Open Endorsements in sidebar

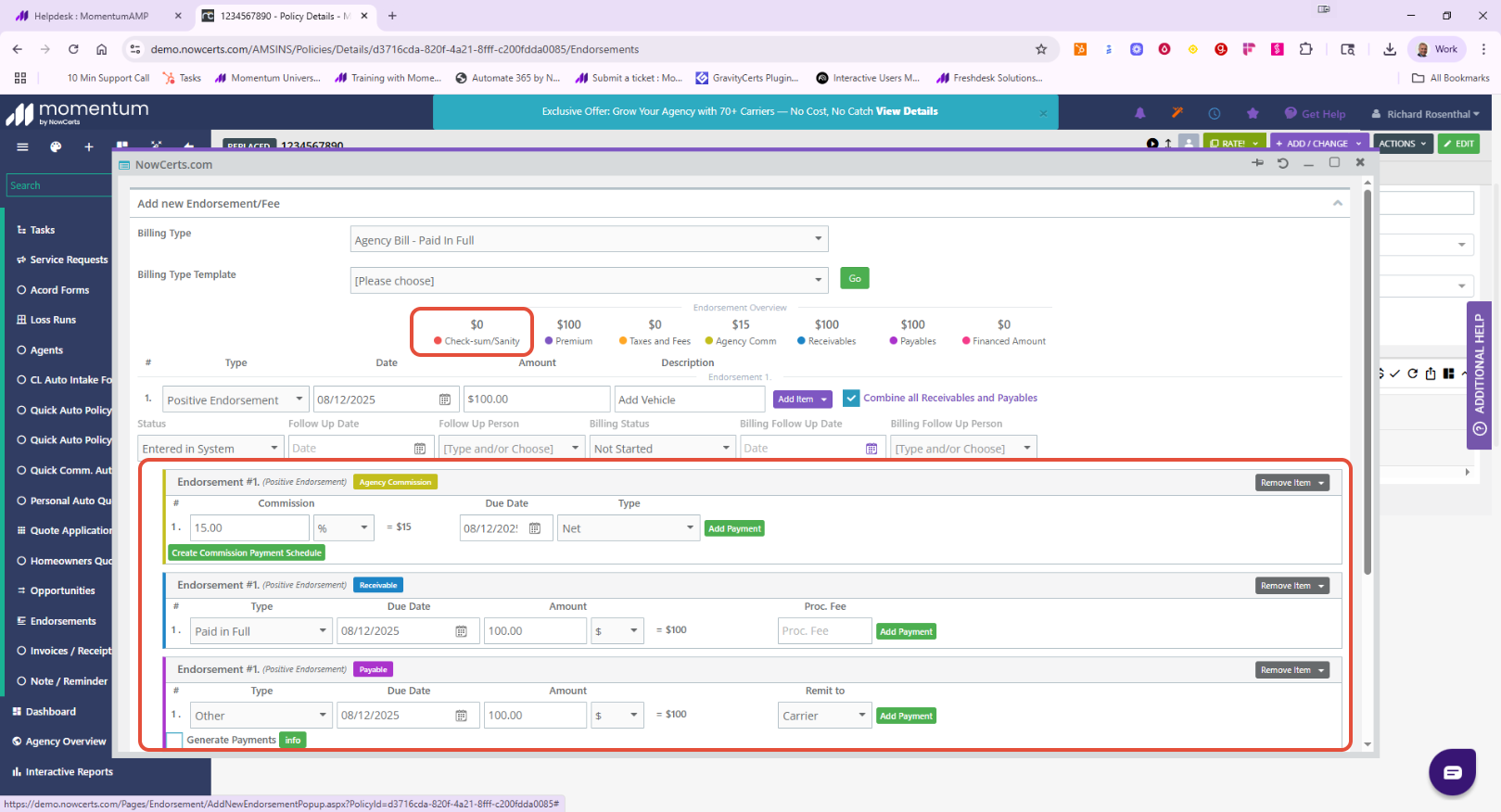(x=63, y=621)
